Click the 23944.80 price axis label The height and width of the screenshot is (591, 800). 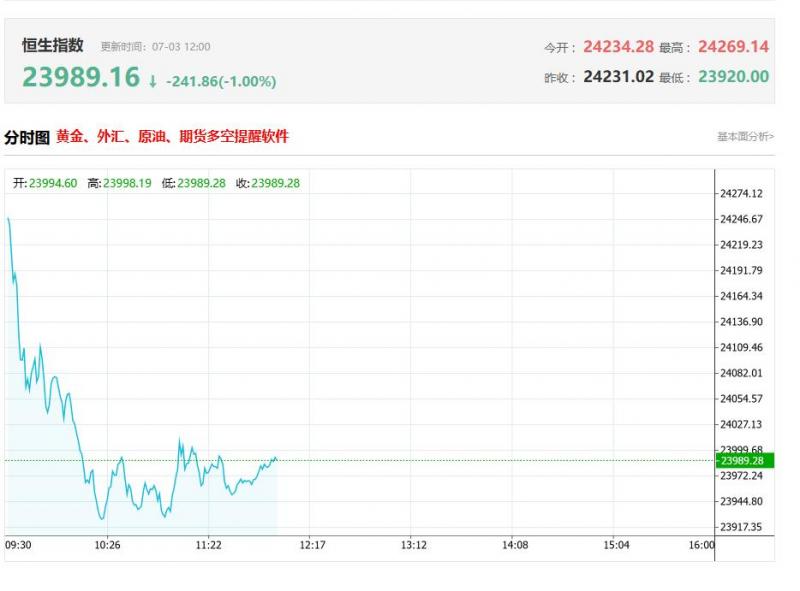tap(741, 501)
